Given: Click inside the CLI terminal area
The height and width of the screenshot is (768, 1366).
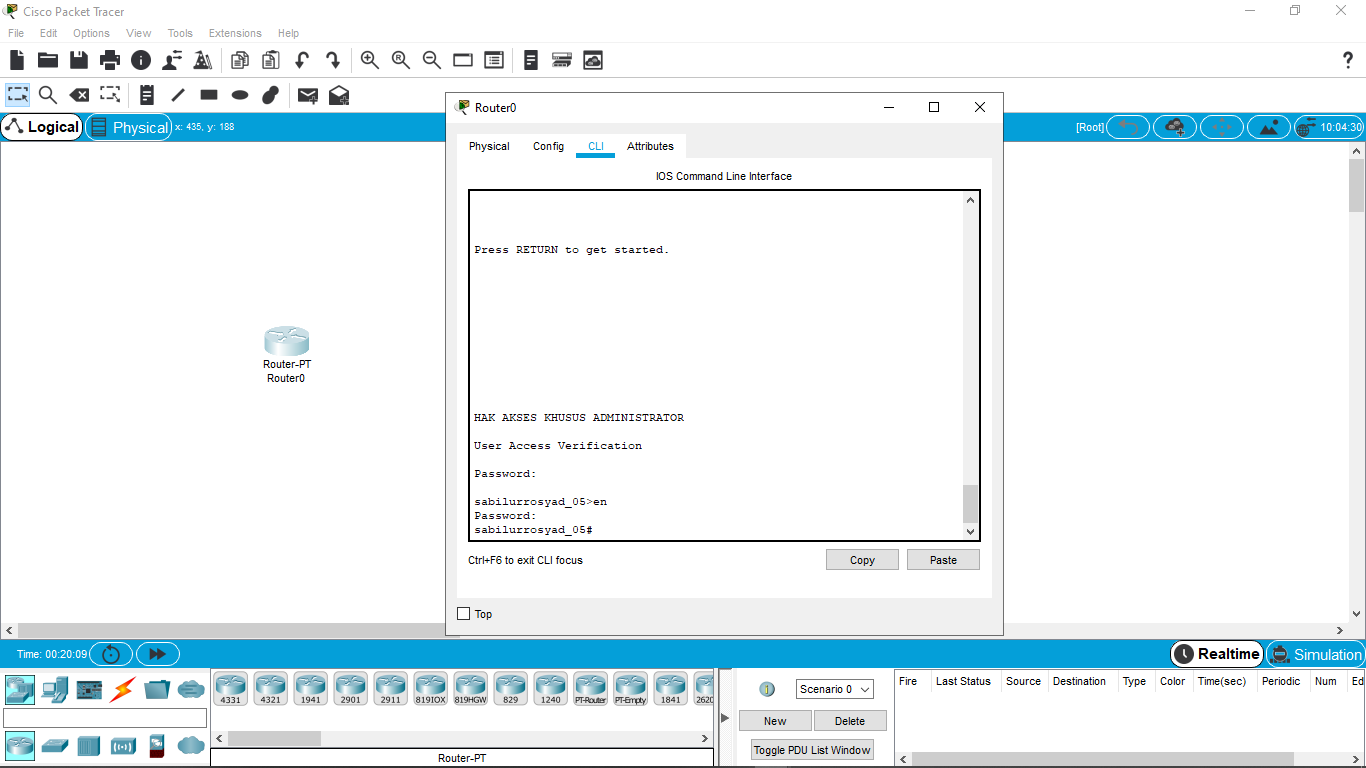Looking at the screenshot, I should point(717,365).
